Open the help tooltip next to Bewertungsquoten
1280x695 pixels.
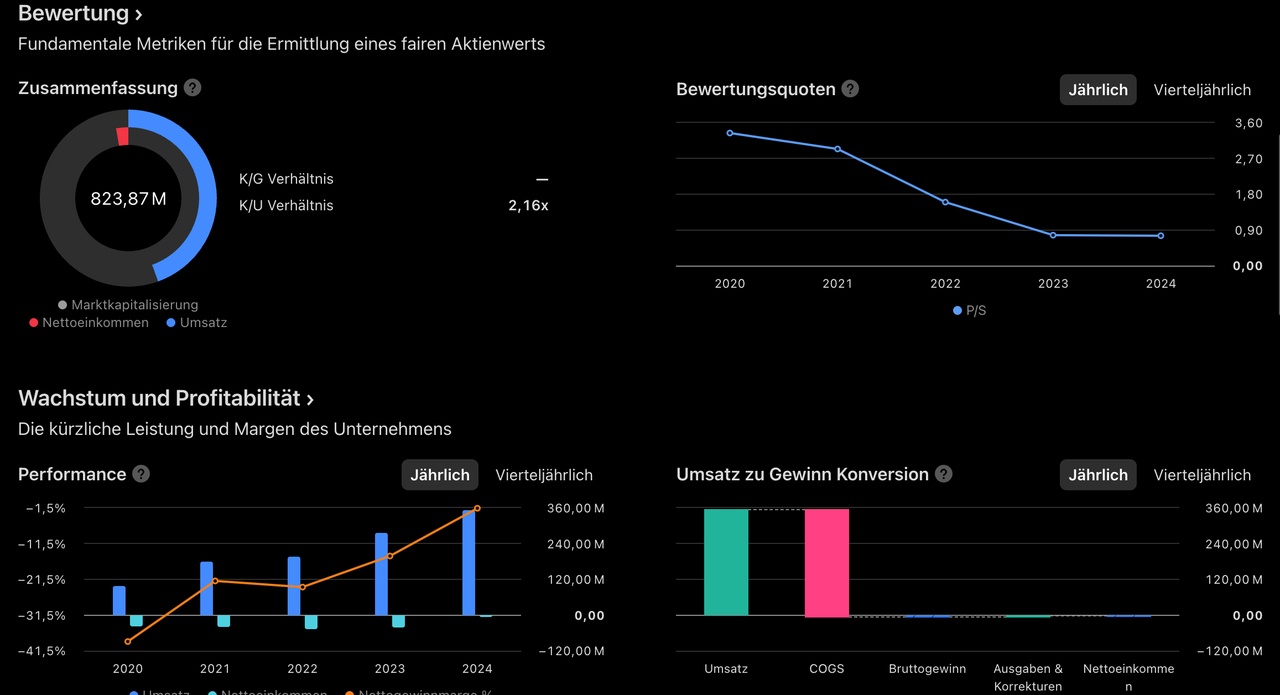(x=850, y=89)
